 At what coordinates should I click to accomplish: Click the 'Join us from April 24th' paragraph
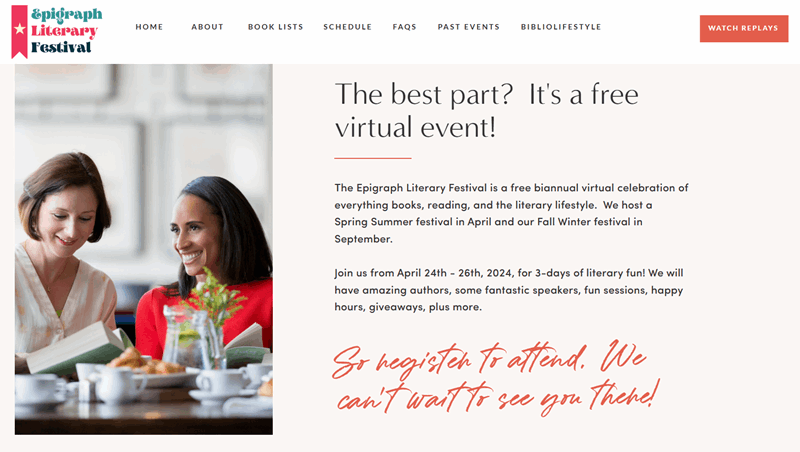[509, 290]
